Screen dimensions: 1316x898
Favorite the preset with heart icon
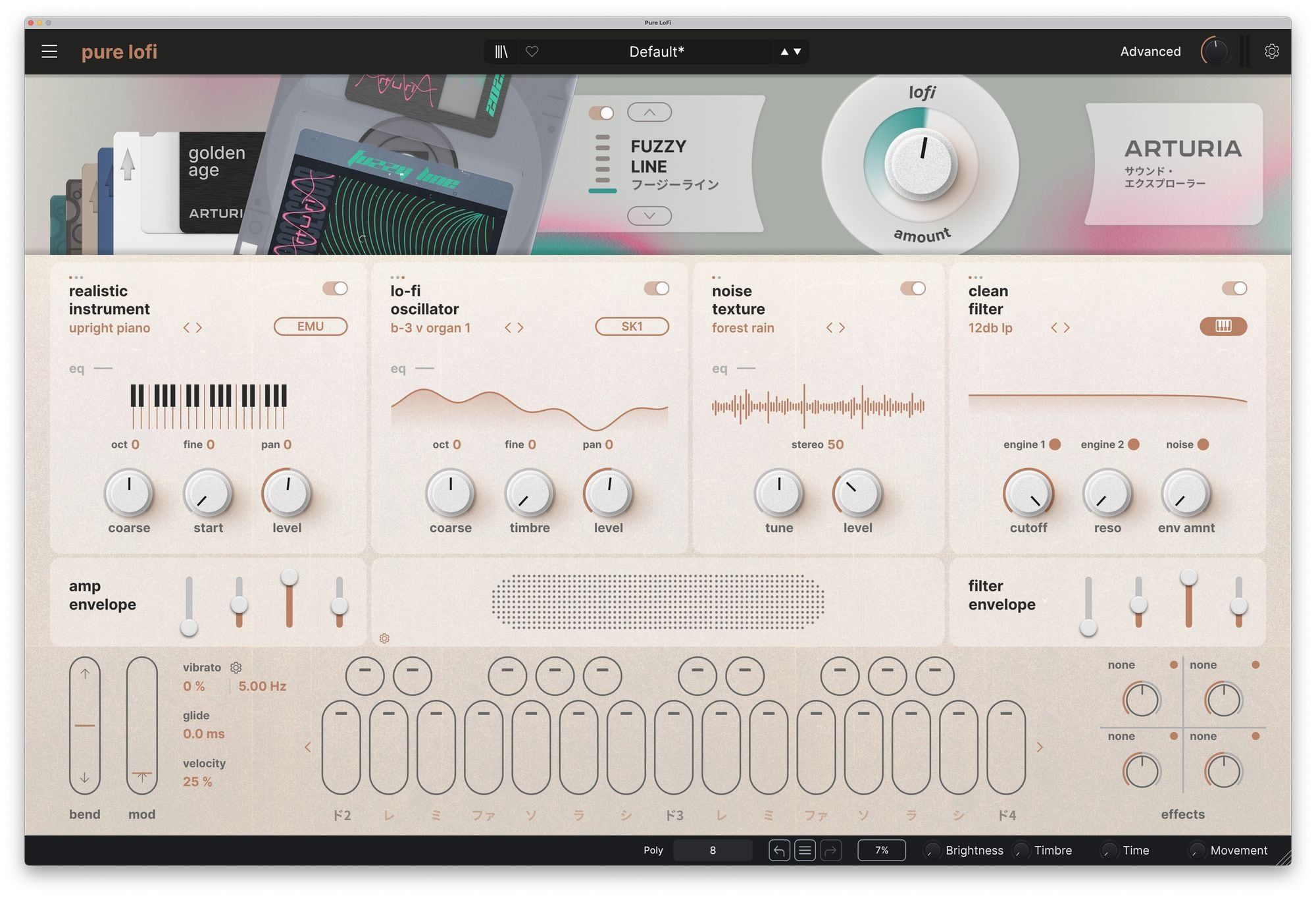532,51
